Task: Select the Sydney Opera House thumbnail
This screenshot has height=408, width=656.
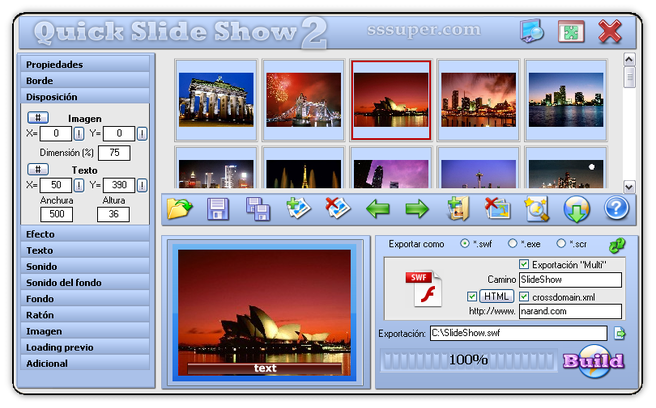Action: pos(391,100)
